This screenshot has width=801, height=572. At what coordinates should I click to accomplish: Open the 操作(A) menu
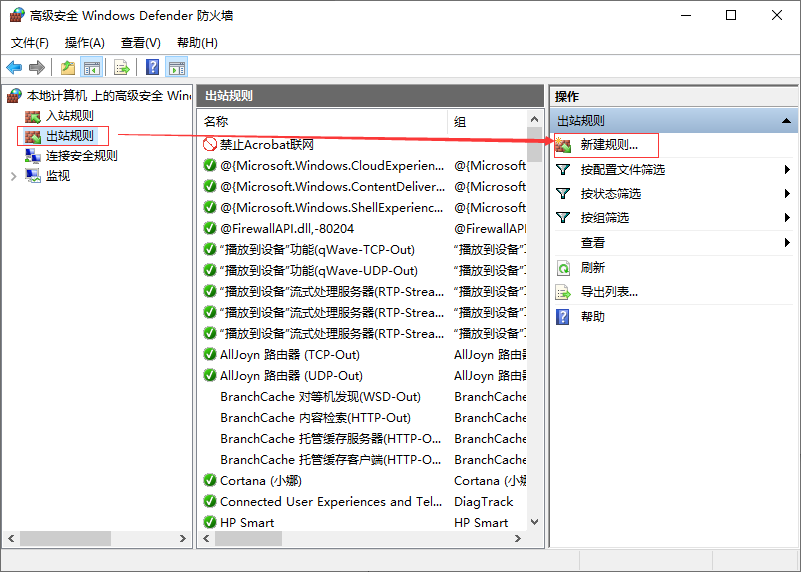84,42
